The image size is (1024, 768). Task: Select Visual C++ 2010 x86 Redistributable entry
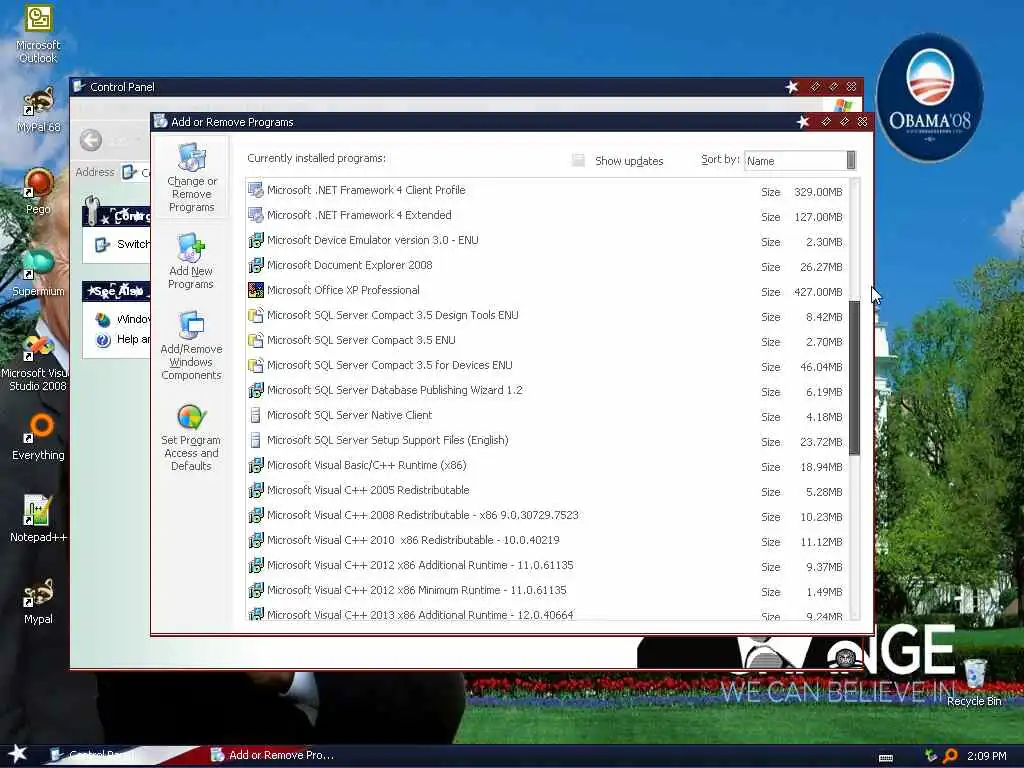pos(547,541)
